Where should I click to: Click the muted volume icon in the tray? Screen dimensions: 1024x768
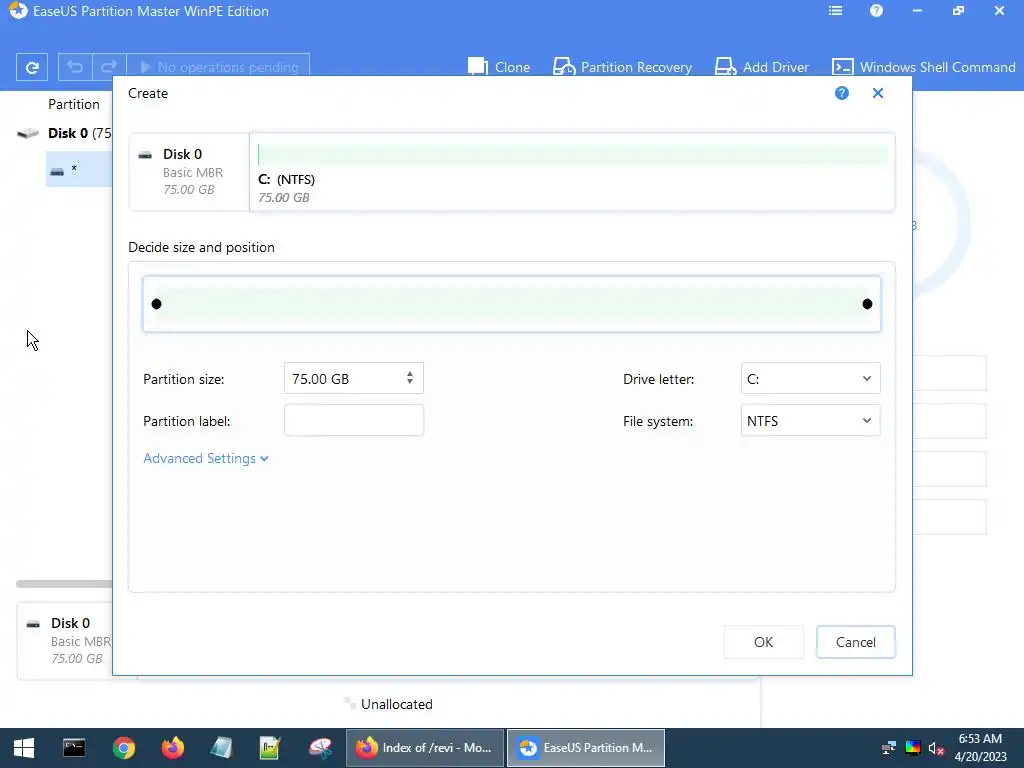click(936, 748)
